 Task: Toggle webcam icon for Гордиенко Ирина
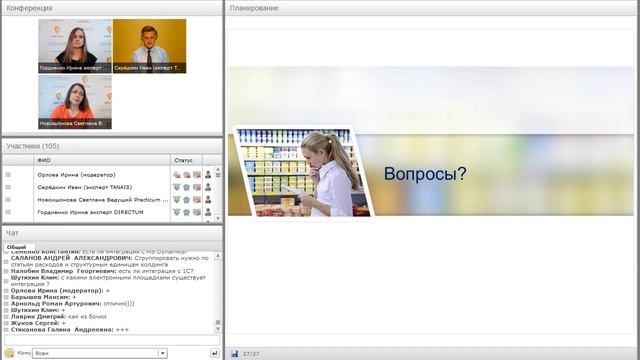tap(187, 212)
